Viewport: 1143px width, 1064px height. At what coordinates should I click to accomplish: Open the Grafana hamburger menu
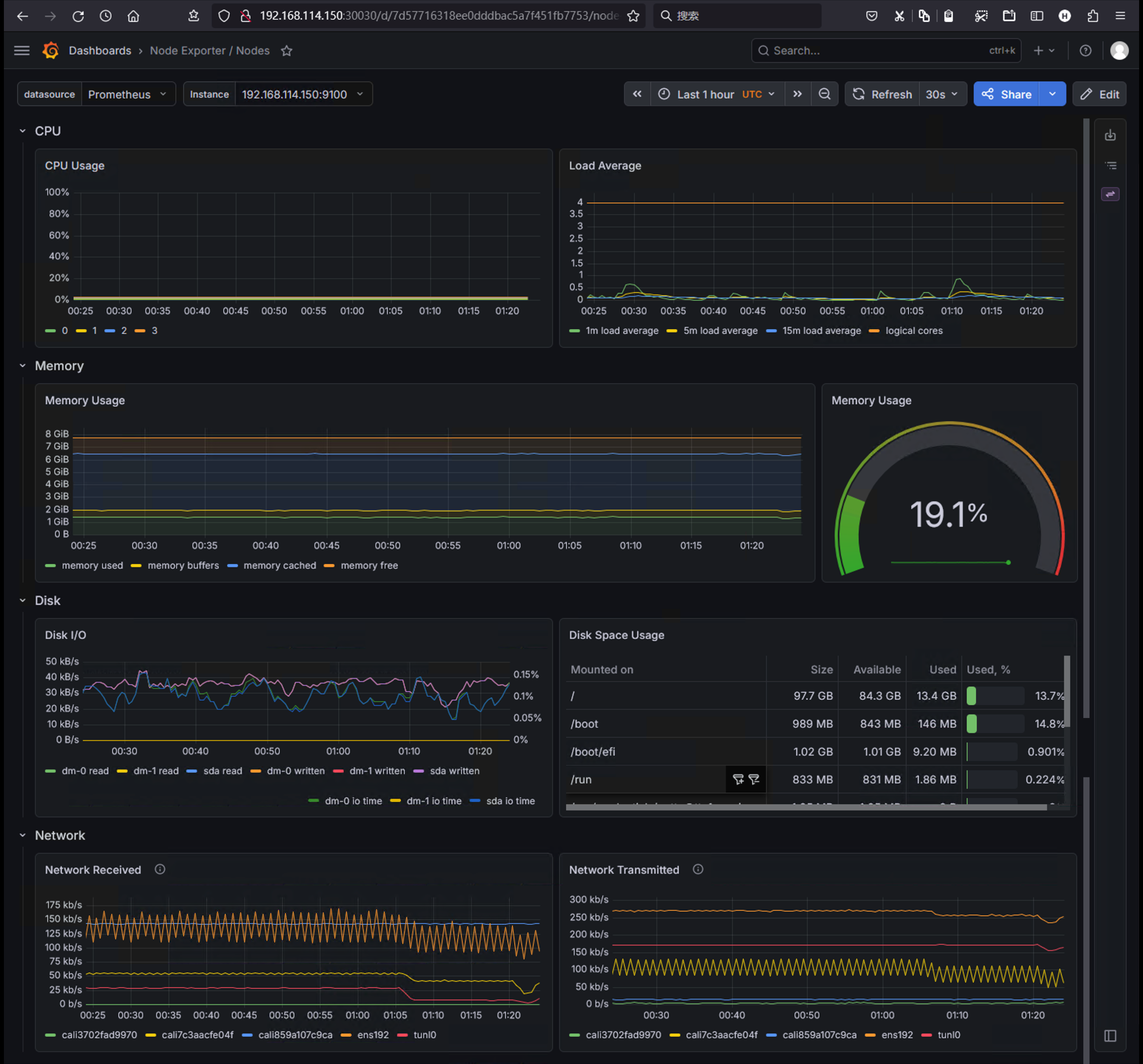pyautogui.click(x=22, y=51)
